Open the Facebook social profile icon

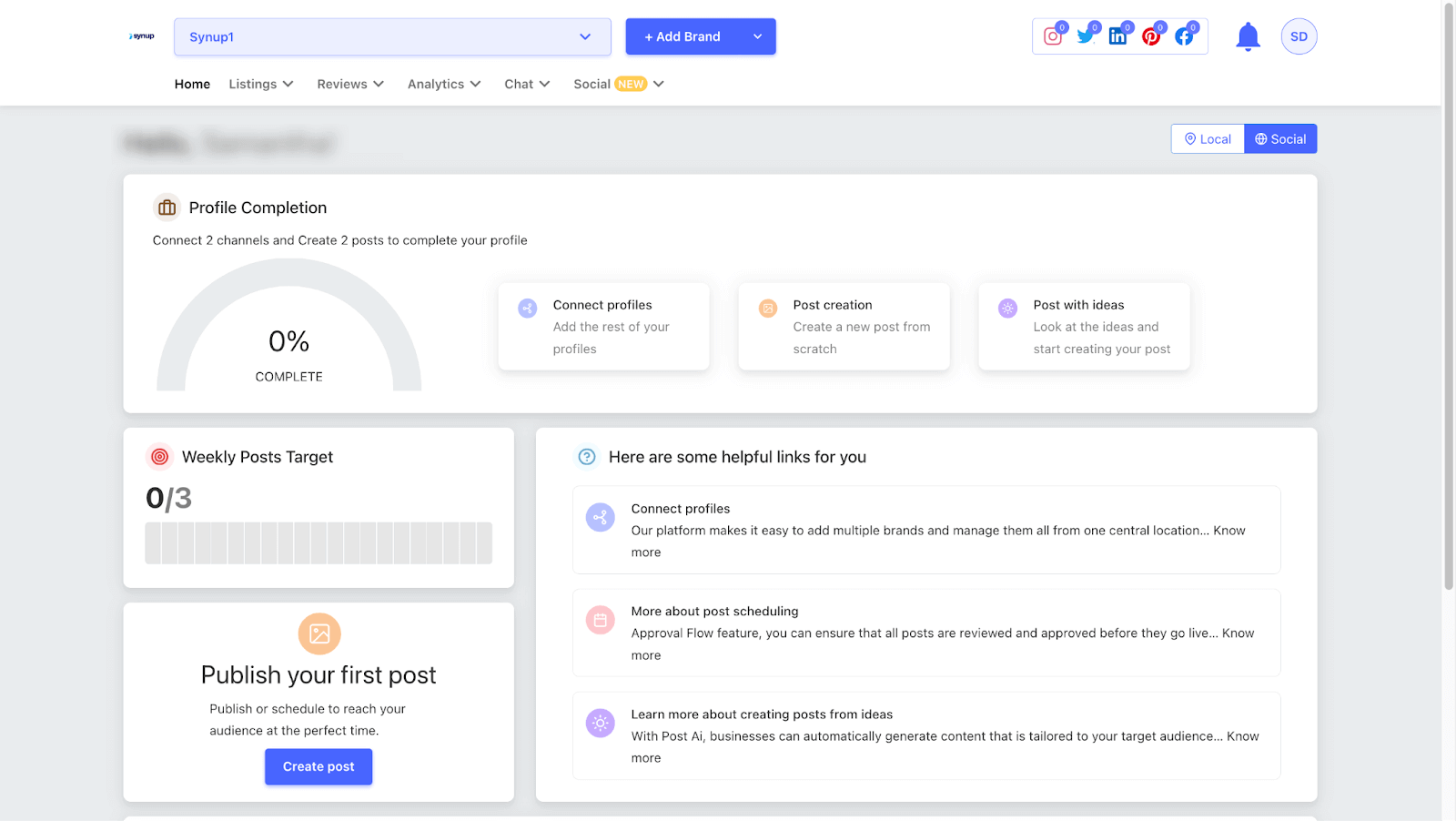pos(1184,36)
